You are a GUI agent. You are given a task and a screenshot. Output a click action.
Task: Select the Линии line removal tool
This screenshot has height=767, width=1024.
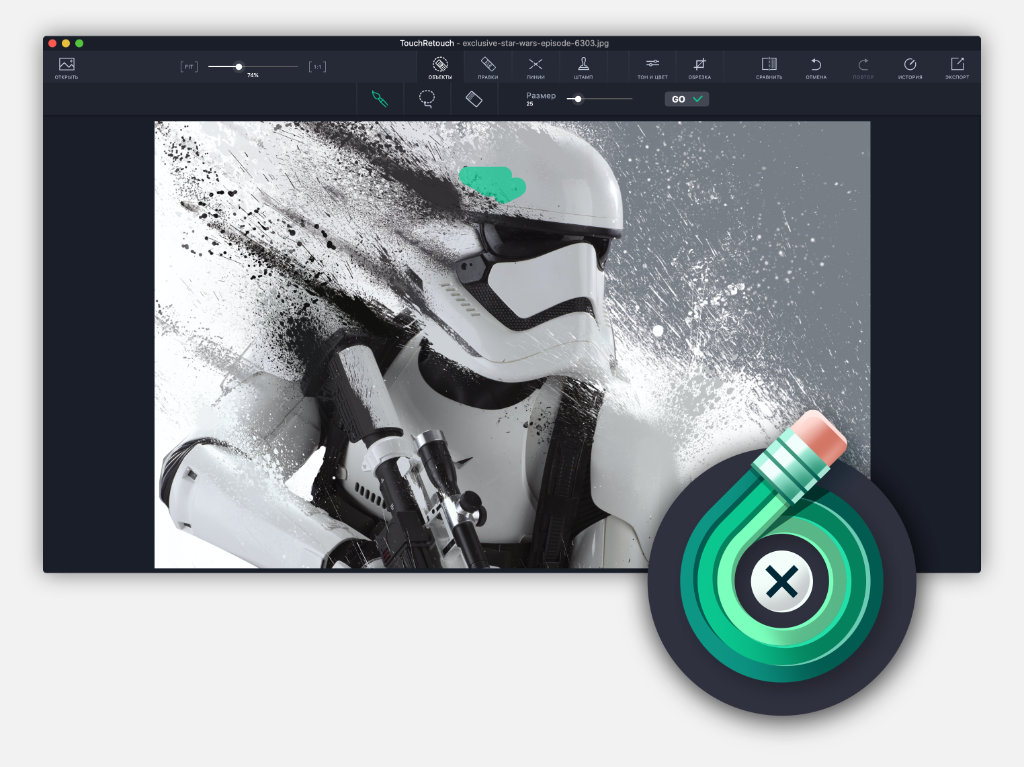(536, 68)
